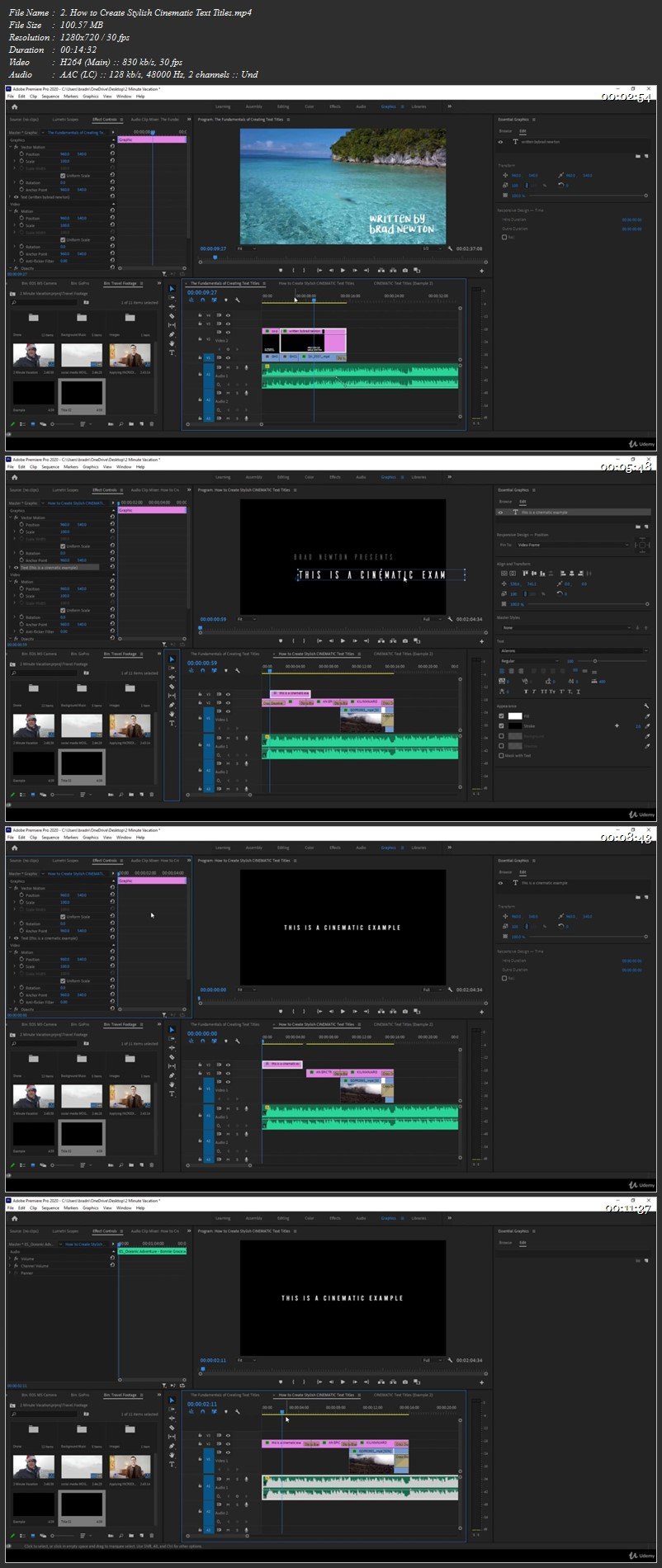Create New Bin in 00:02:54 project panel
This screenshot has width=662, height=1568.
[x=131, y=424]
